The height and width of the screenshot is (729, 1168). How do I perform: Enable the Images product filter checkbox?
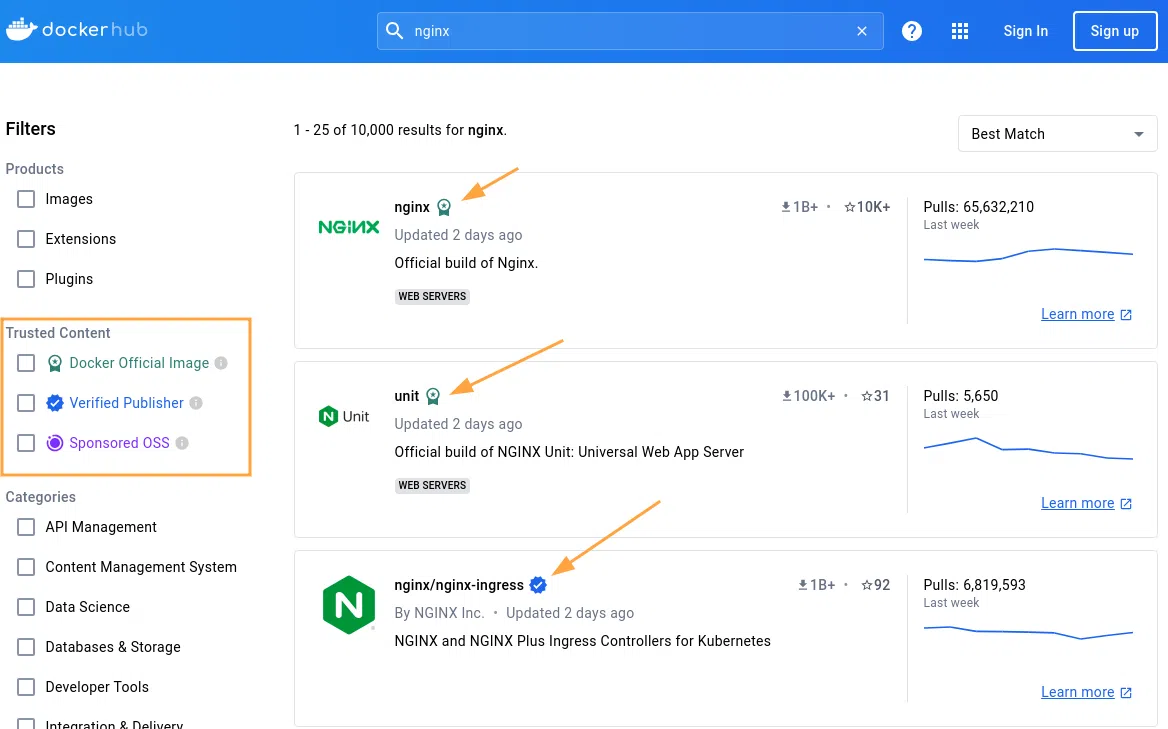click(x=26, y=199)
